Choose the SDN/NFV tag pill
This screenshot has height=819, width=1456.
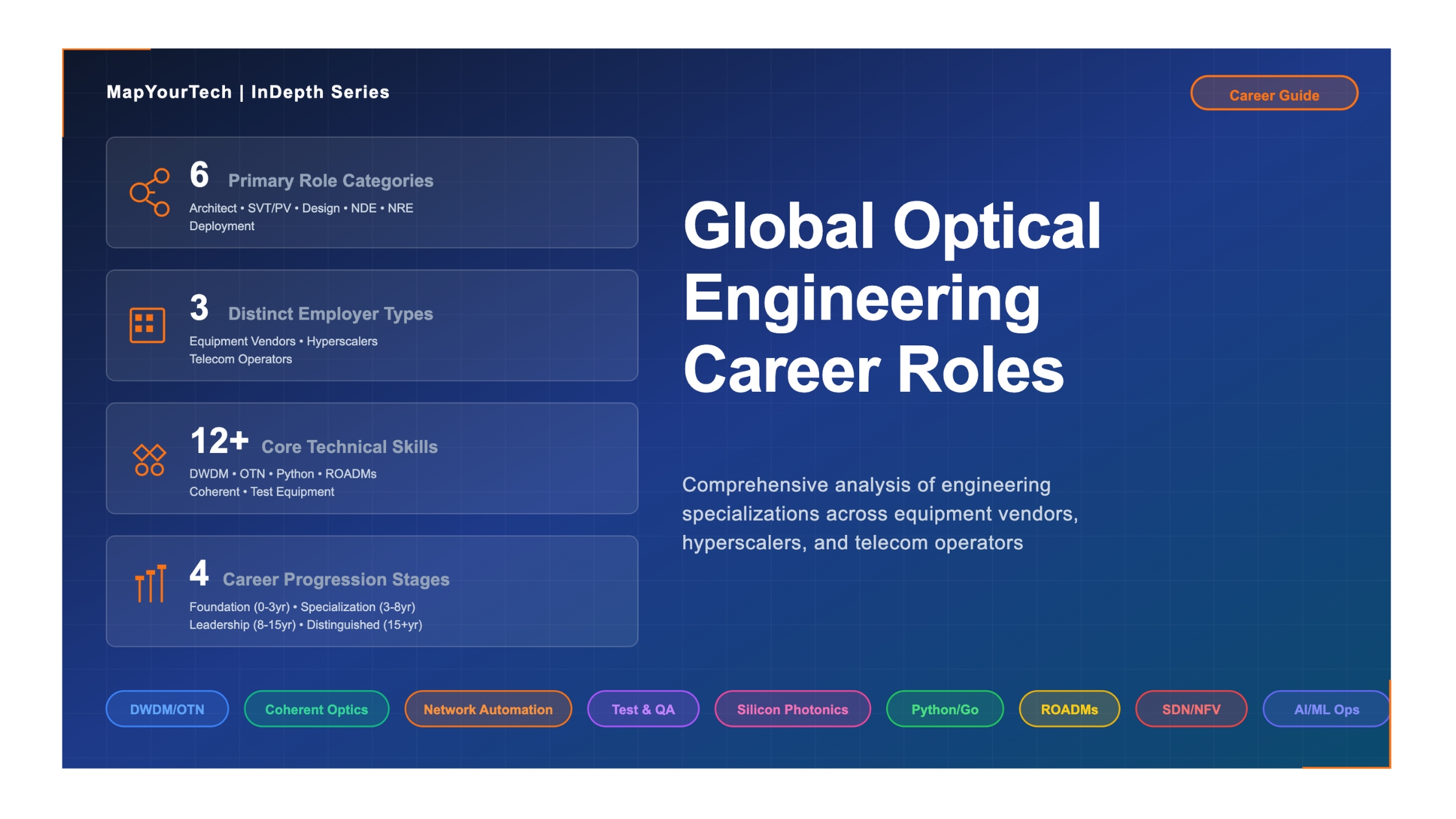1191,709
